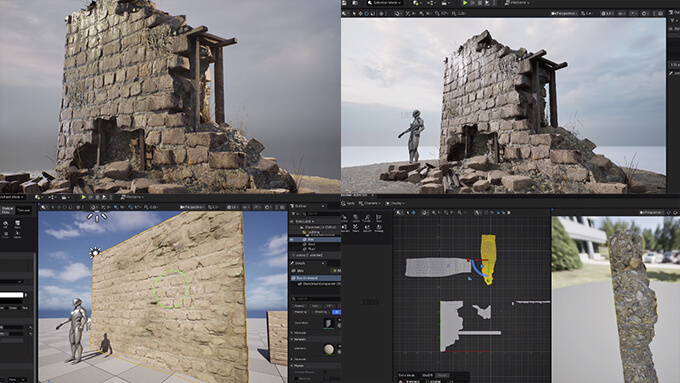Click Stop simulation button in top-right editor toolbar
Viewport: 680px width, 383px height.
point(480,3)
